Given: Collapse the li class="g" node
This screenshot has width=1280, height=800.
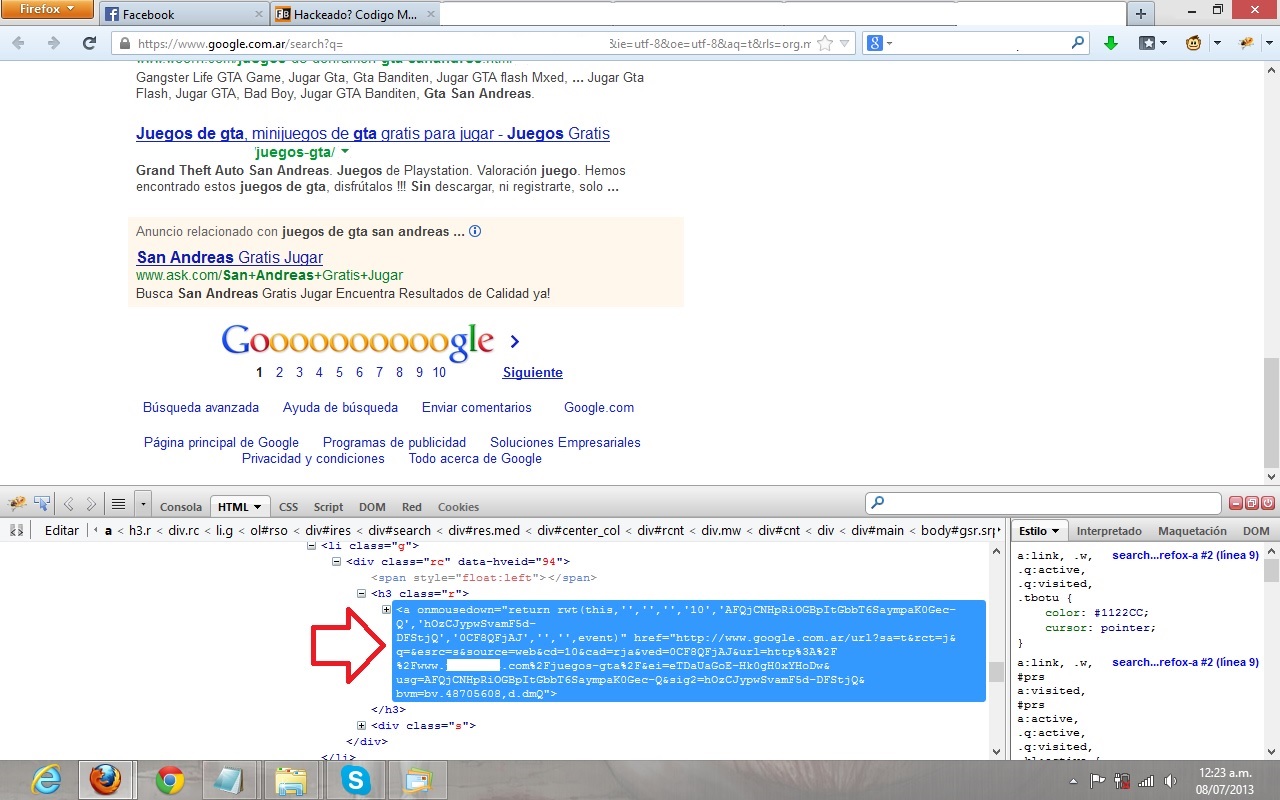Looking at the screenshot, I should pyautogui.click(x=313, y=546).
